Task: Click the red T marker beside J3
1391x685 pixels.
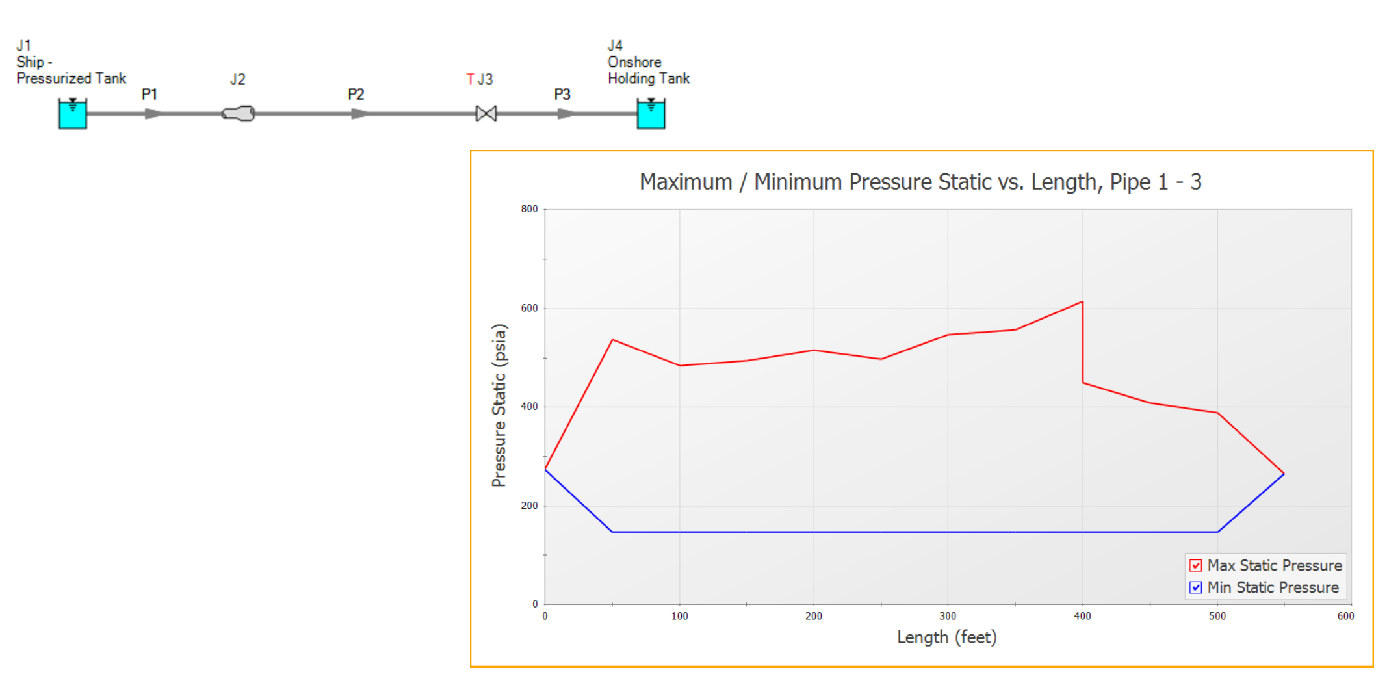Action: (470, 79)
